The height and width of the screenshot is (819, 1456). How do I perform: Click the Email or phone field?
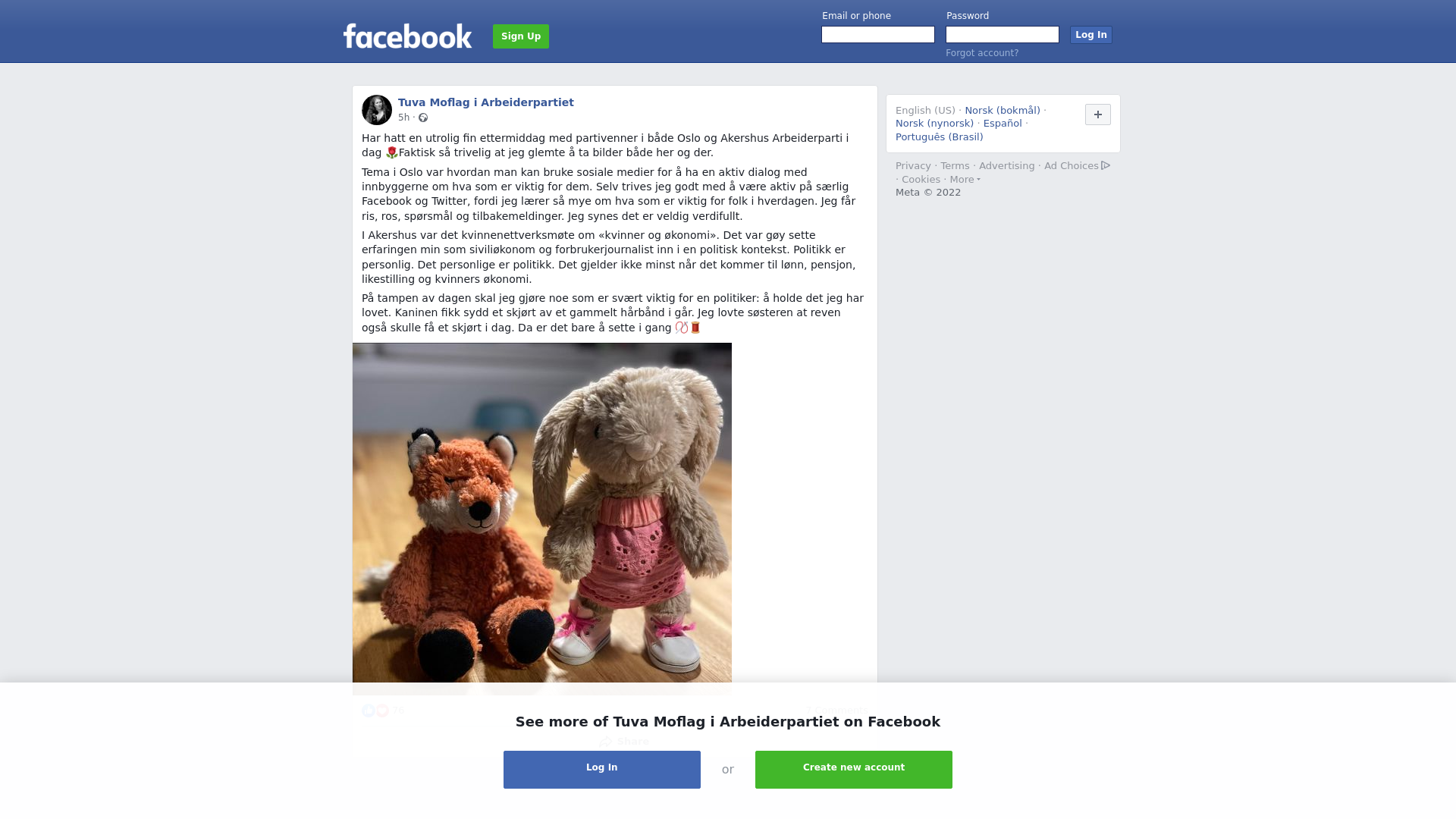878,35
